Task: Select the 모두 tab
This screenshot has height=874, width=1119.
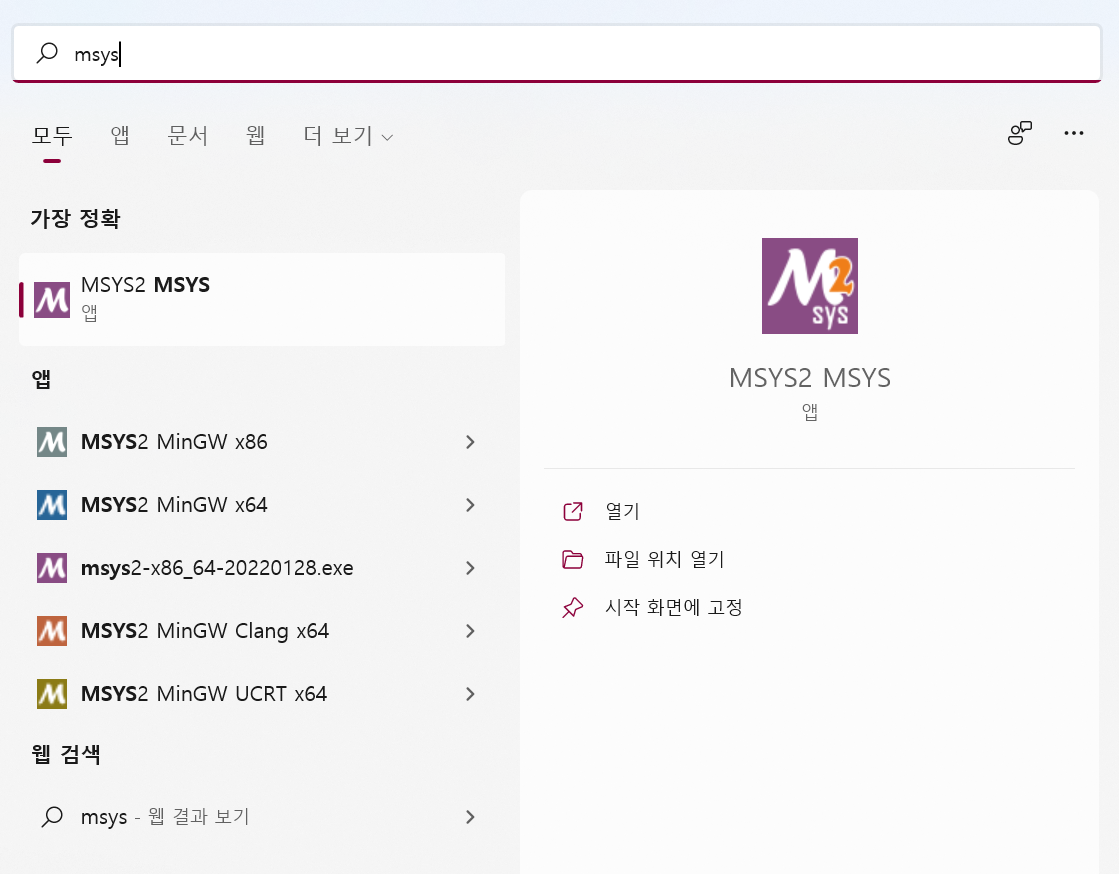Action: 51,135
